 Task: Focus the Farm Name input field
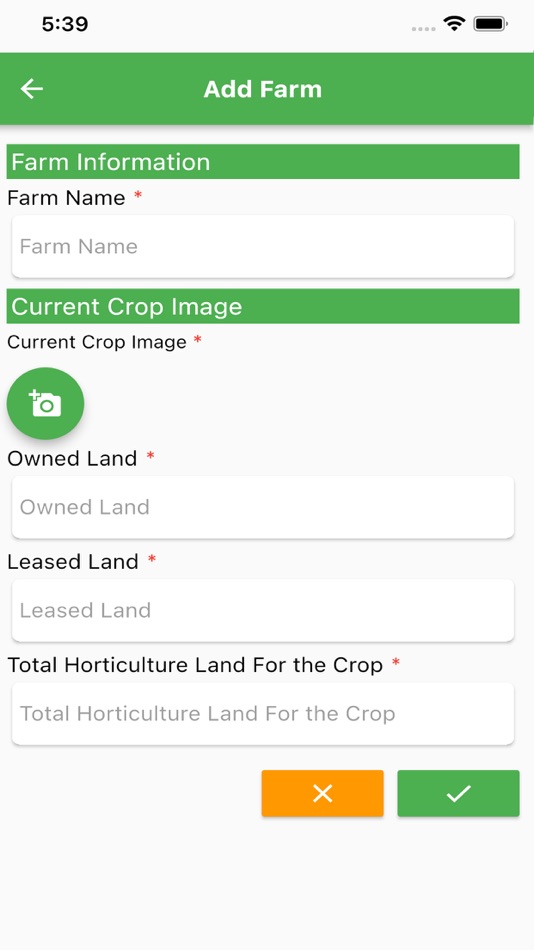tap(263, 247)
